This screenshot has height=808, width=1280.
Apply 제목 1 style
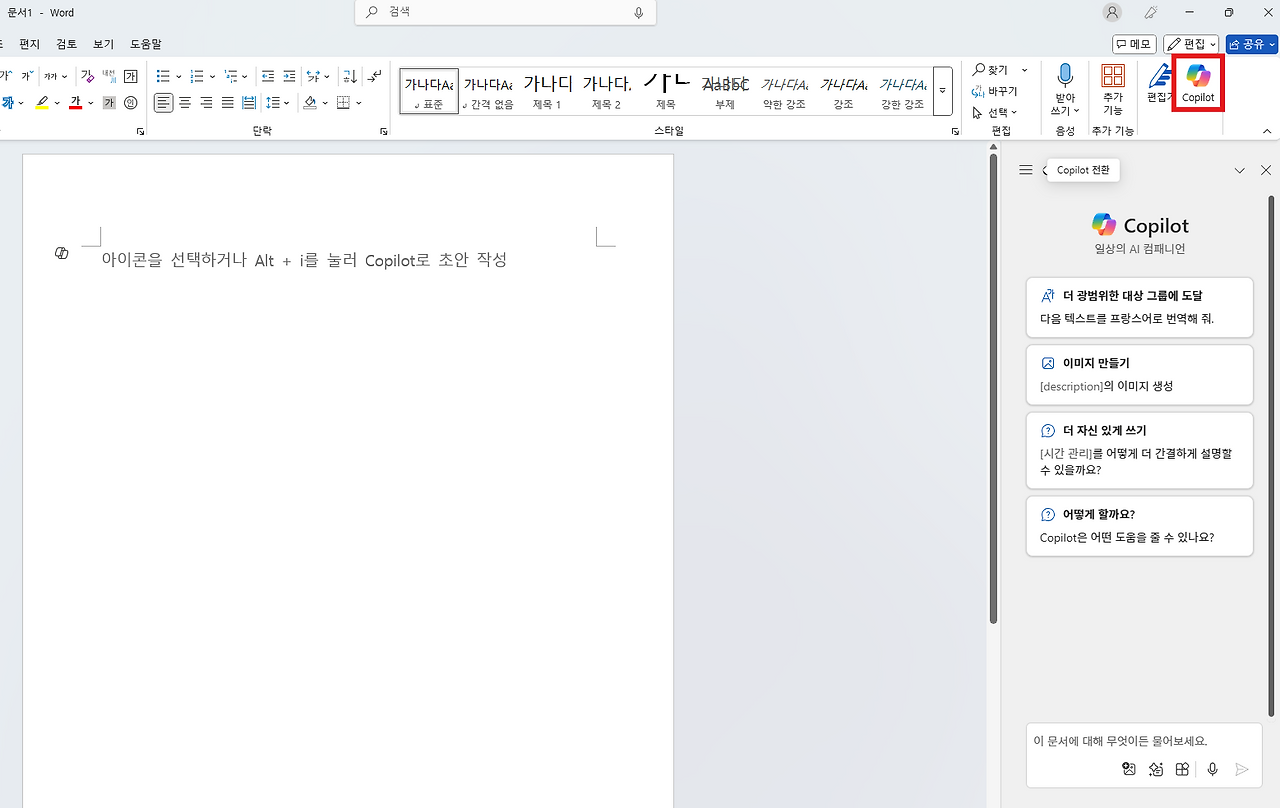pyautogui.click(x=547, y=91)
